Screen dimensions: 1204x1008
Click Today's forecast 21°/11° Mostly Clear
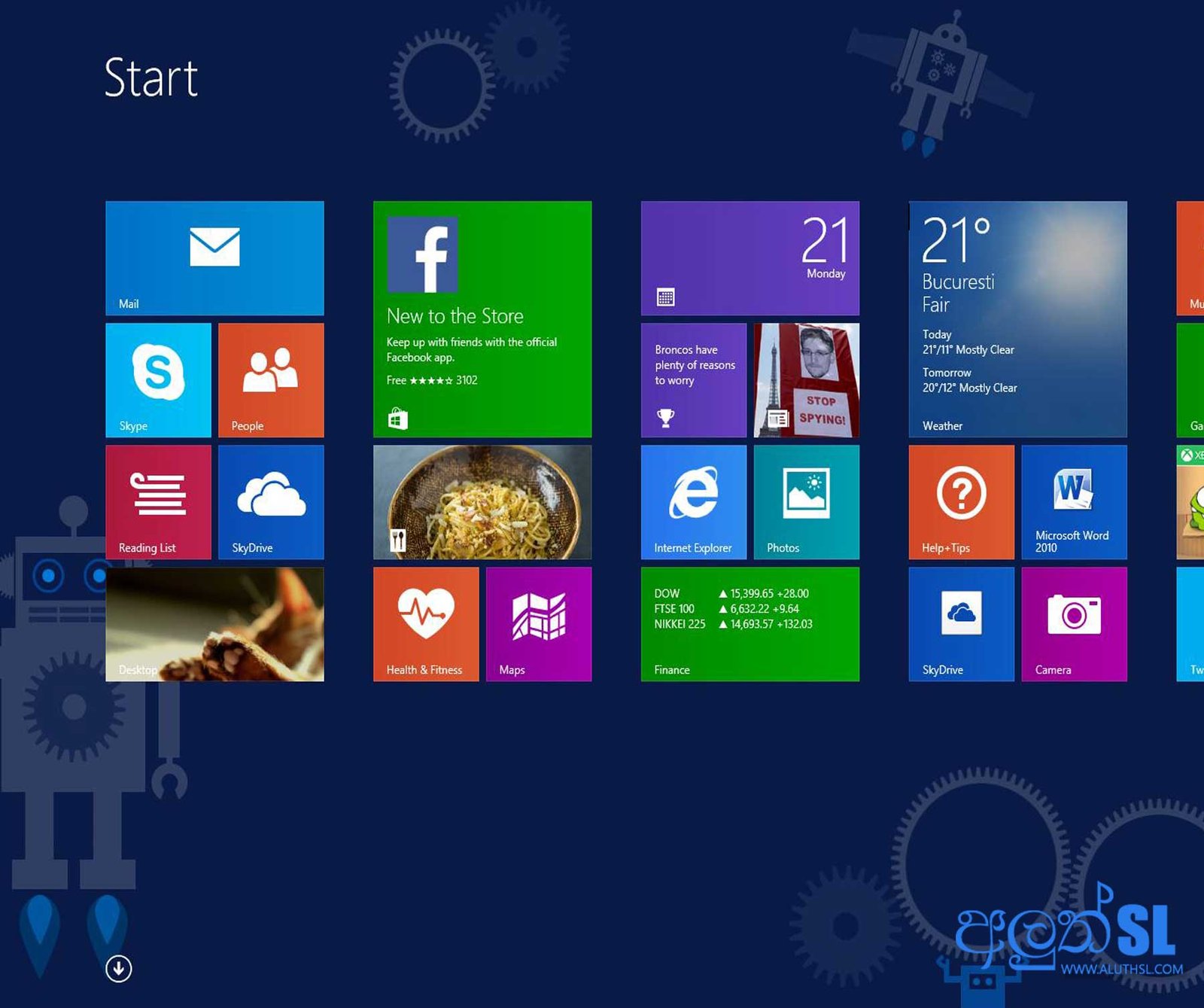pos(968,342)
